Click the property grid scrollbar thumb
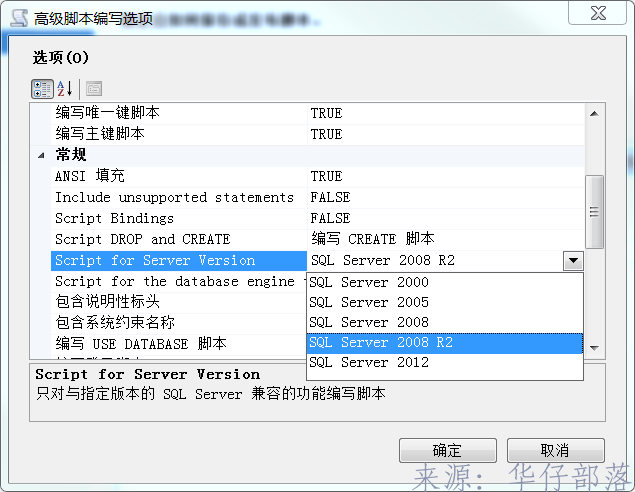 coord(594,211)
